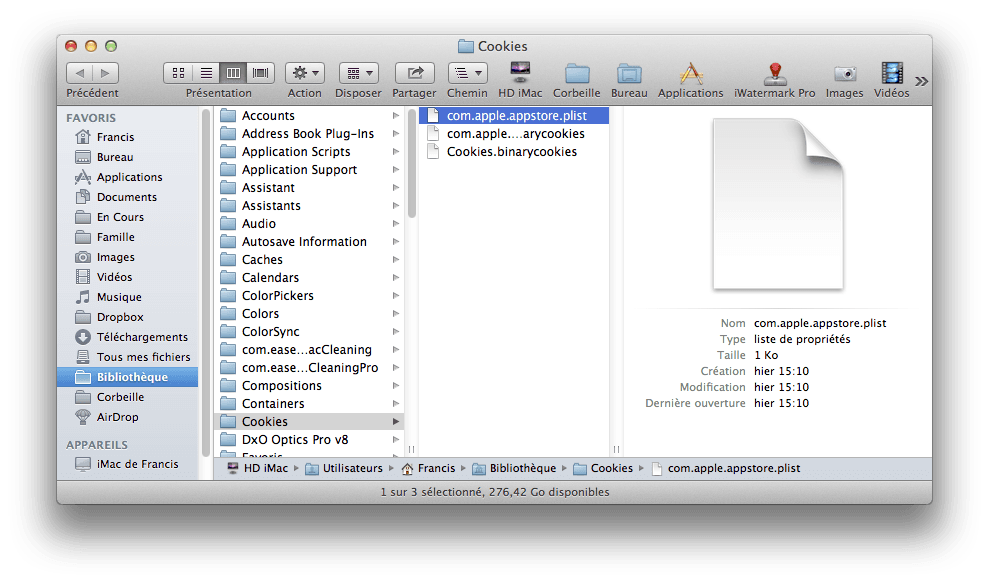This screenshot has width=989, height=583.
Task: Open DxO Optics Pro v8 folder
Action: point(310,439)
